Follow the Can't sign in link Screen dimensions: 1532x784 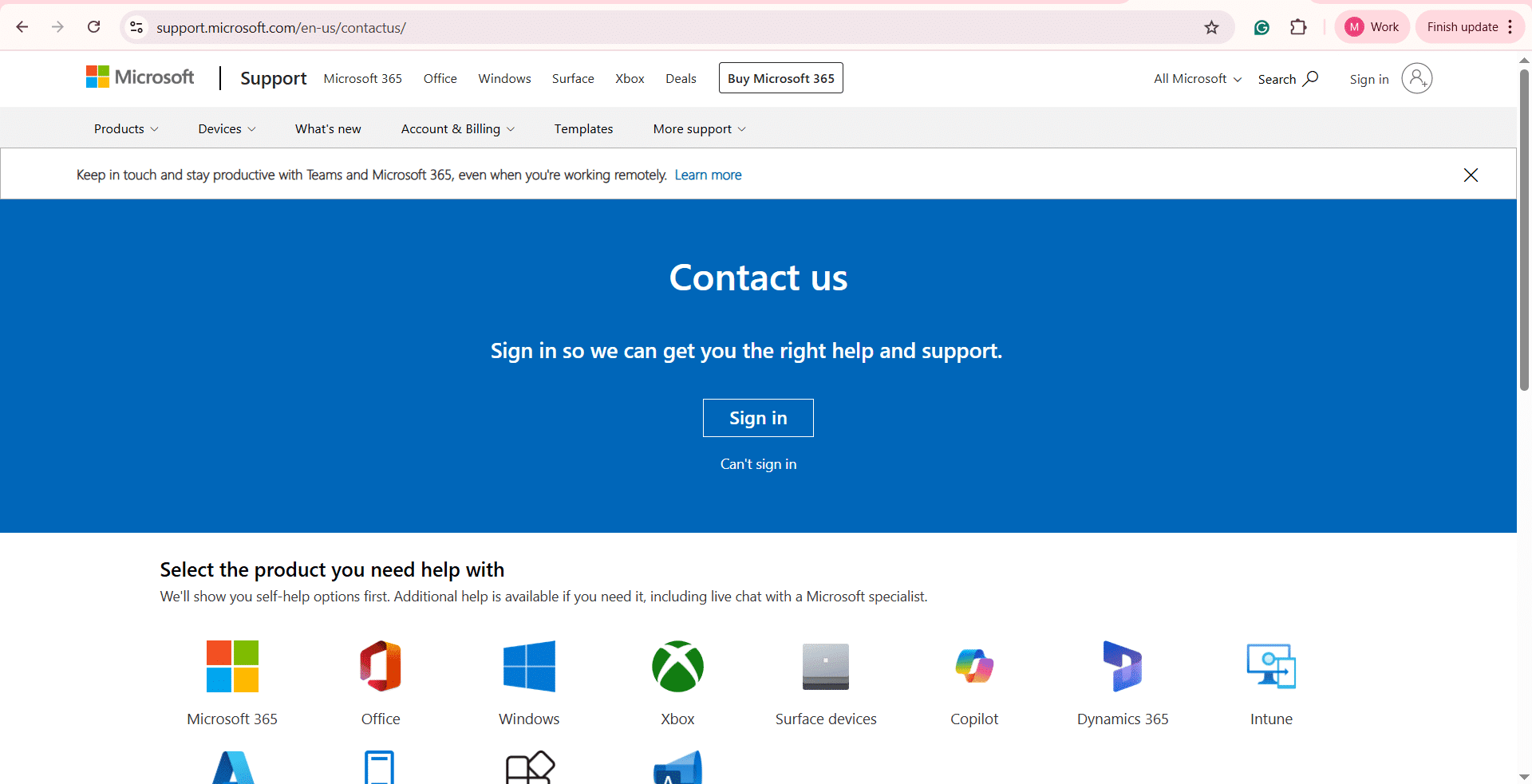click(x=758, y=464)
